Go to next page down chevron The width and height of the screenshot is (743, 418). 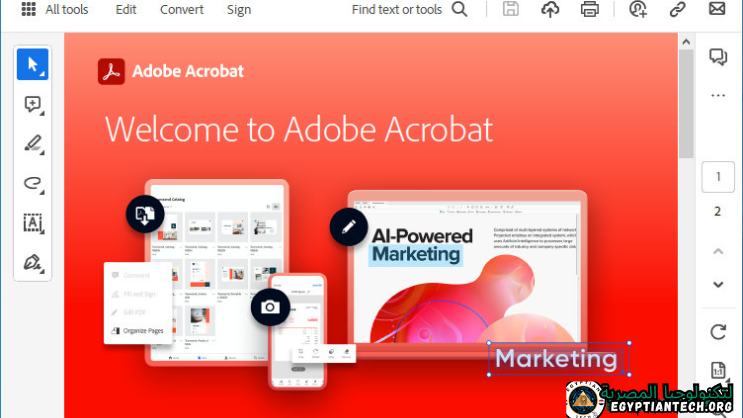coord(717,284)
